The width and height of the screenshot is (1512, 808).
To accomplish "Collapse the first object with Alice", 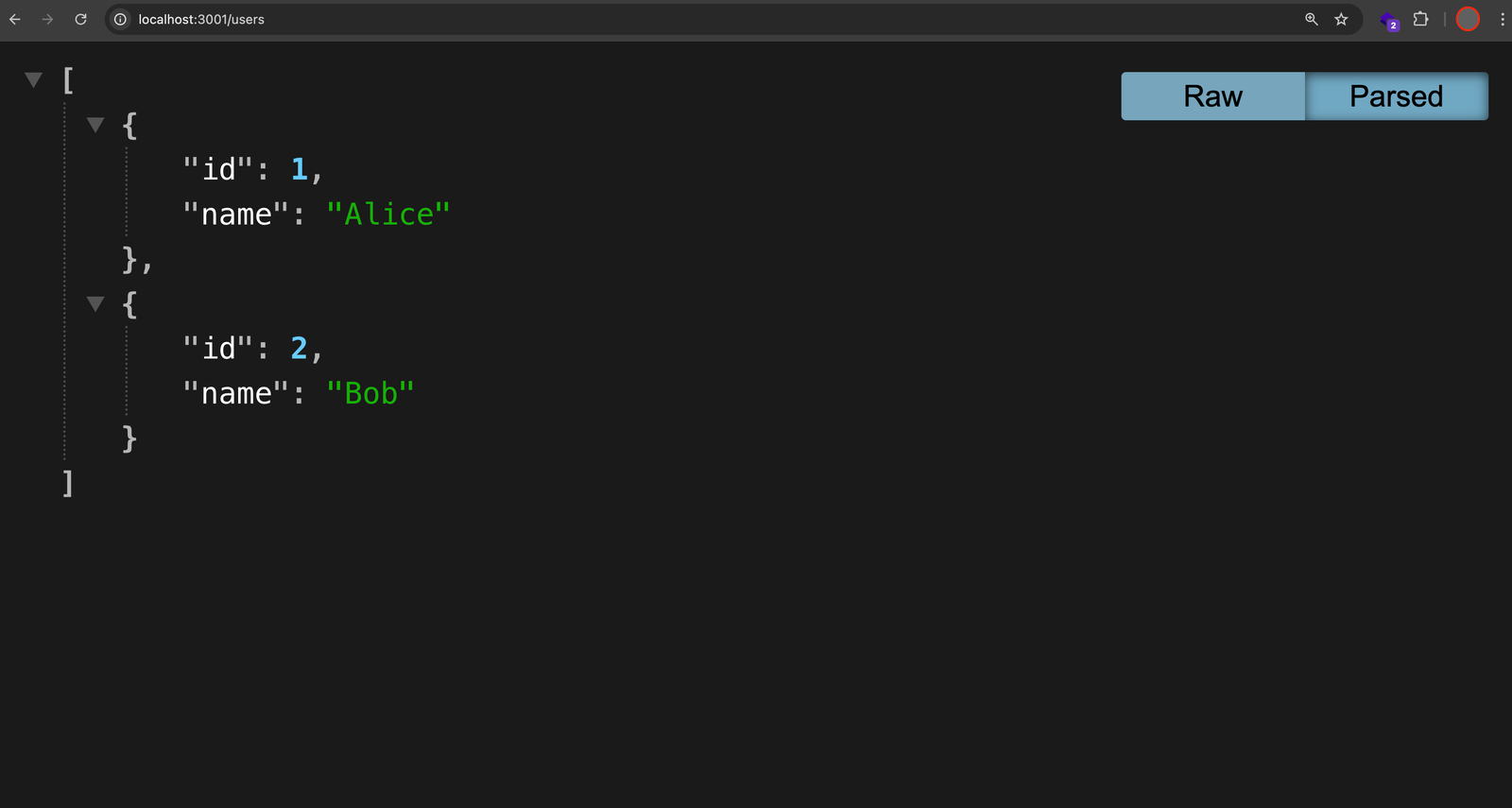I will pyautogui.click(x=95, y=125).
